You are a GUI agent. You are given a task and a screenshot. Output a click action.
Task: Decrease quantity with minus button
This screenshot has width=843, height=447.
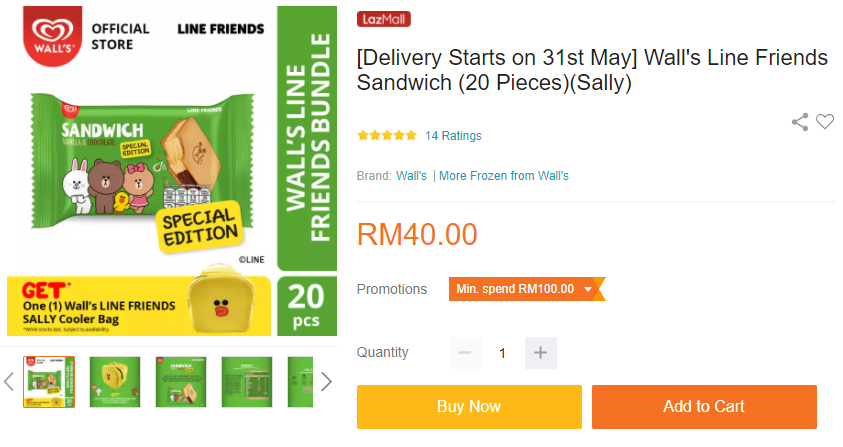click(464, 353)
